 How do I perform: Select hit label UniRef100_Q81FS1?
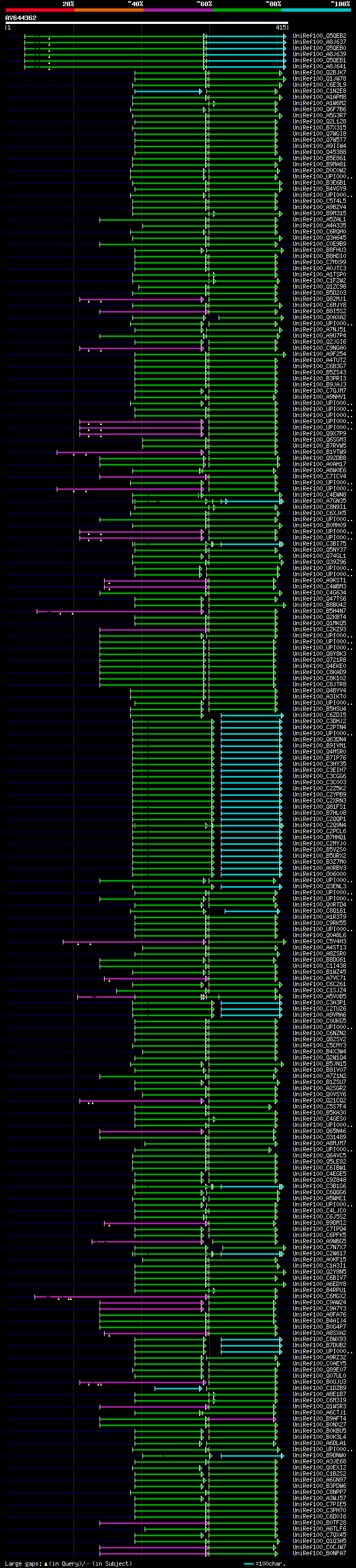[x=319, y=807]
